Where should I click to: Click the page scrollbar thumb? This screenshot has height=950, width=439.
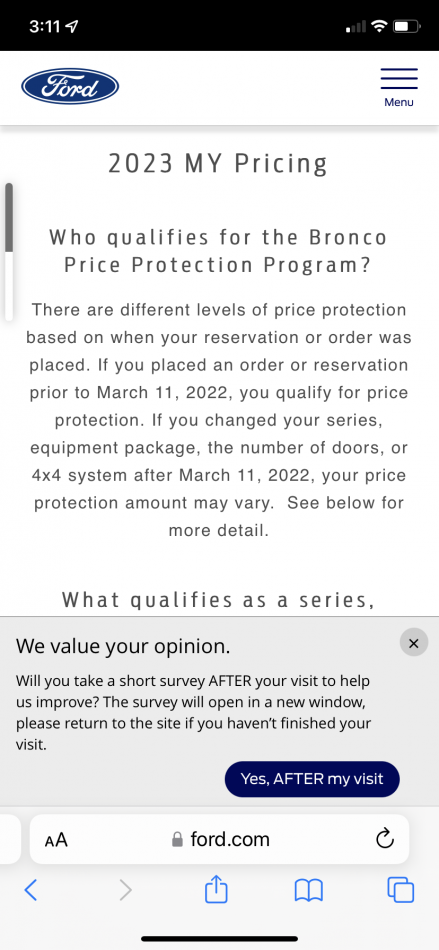coord(8,218)
